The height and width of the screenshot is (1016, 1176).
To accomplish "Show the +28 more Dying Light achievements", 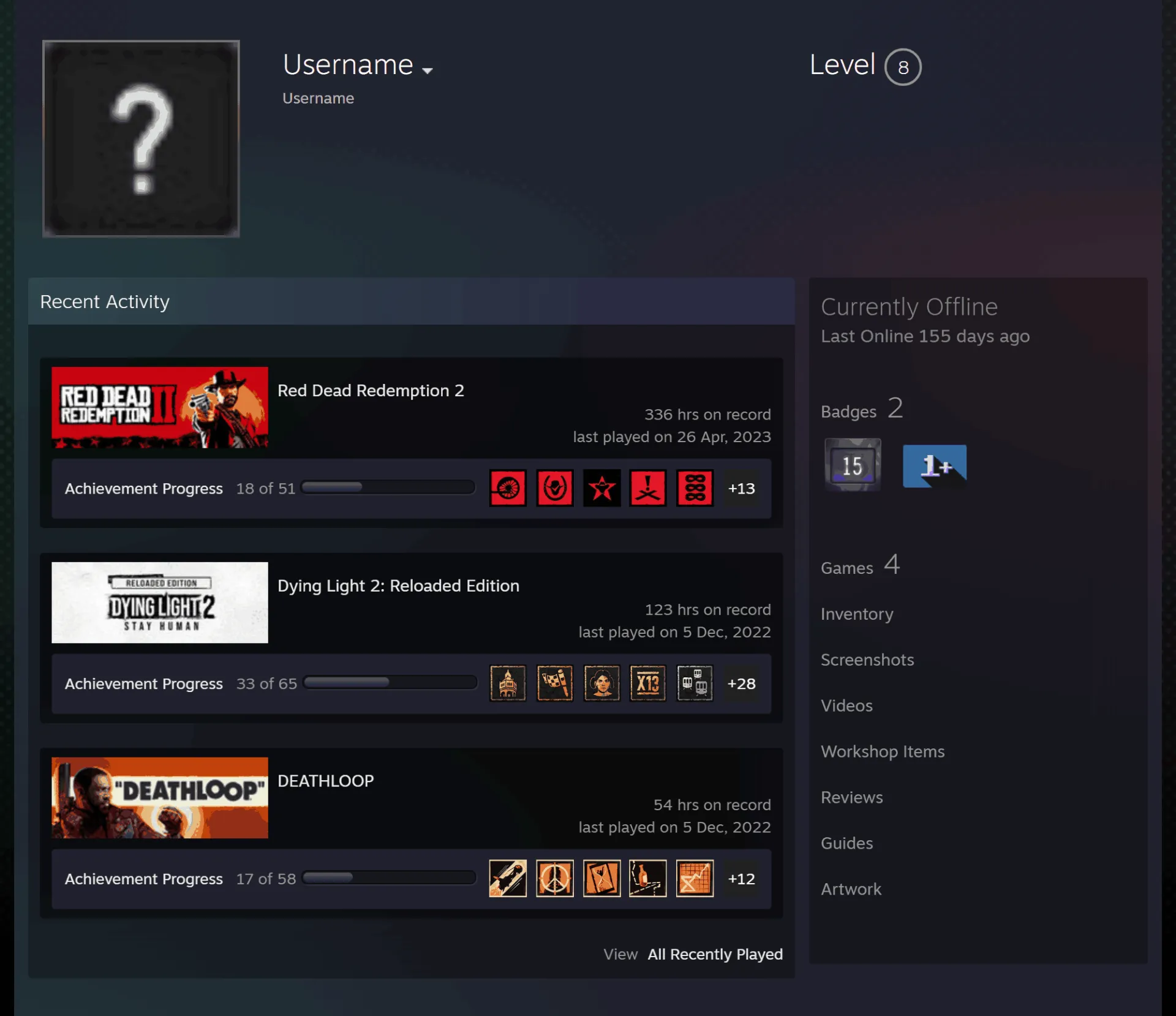I will [x=741, y=683].
